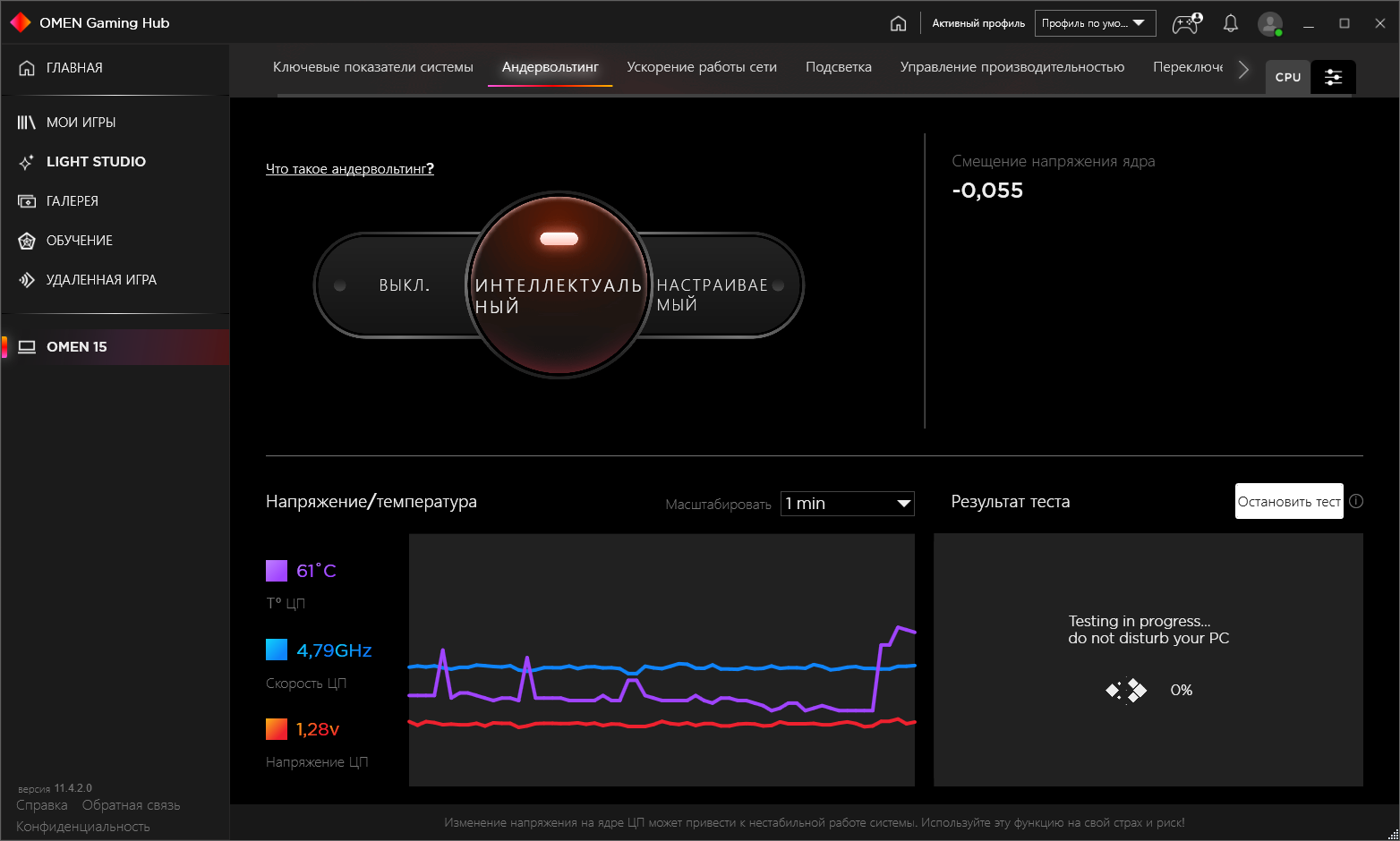Click Остановить тест button
This screenshot has width=1400, height=841.
tap(1289, 501)
